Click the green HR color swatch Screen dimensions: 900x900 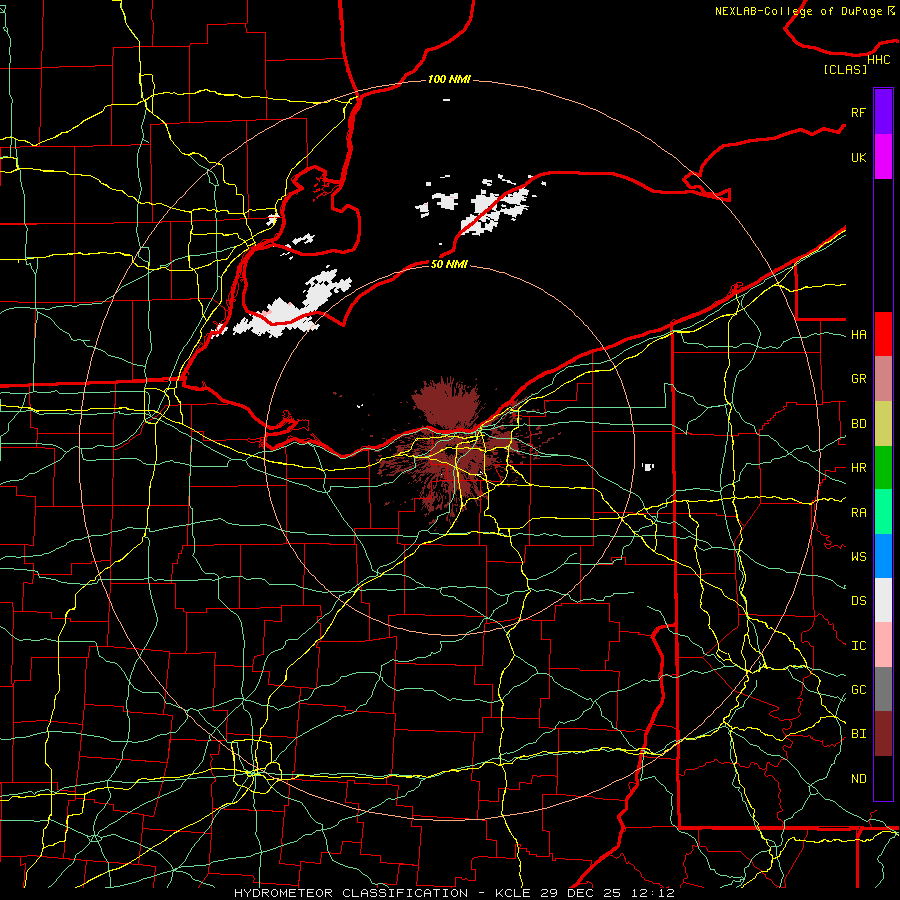(883, 468)
